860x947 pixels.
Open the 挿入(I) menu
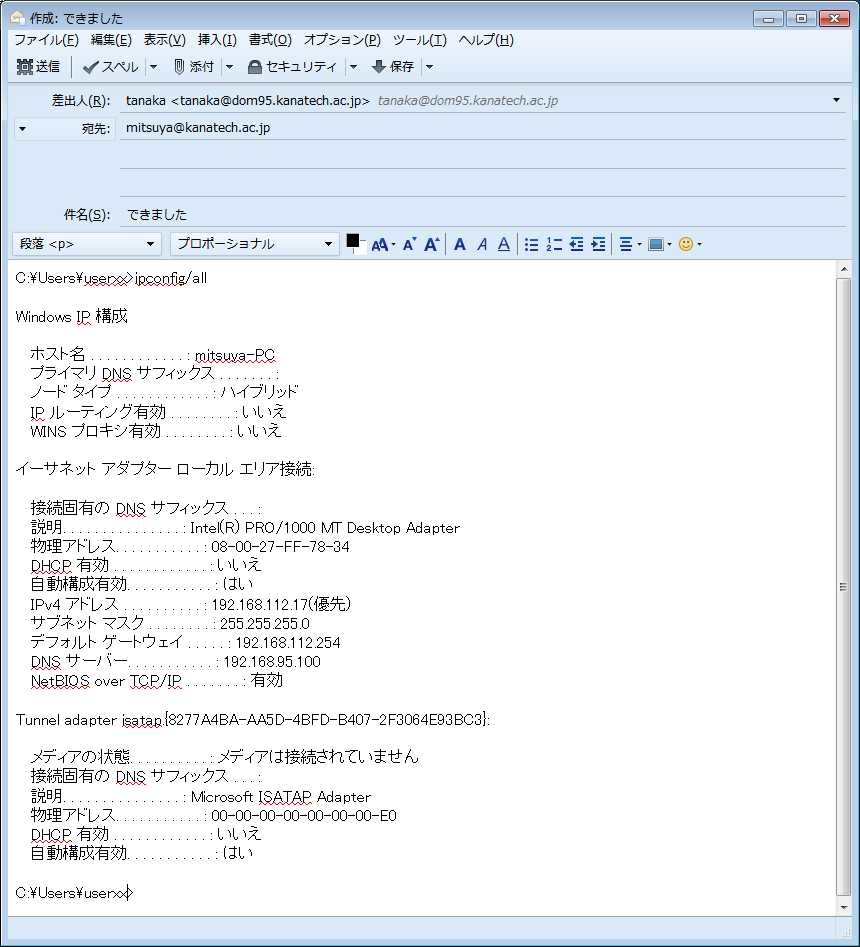(x=217, y=40)
